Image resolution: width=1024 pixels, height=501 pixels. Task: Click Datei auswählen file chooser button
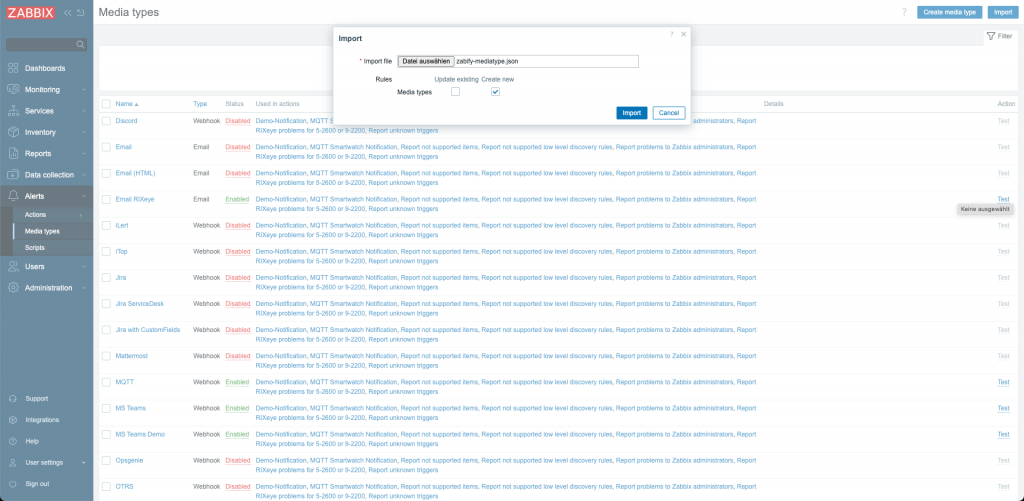(426, 61)
